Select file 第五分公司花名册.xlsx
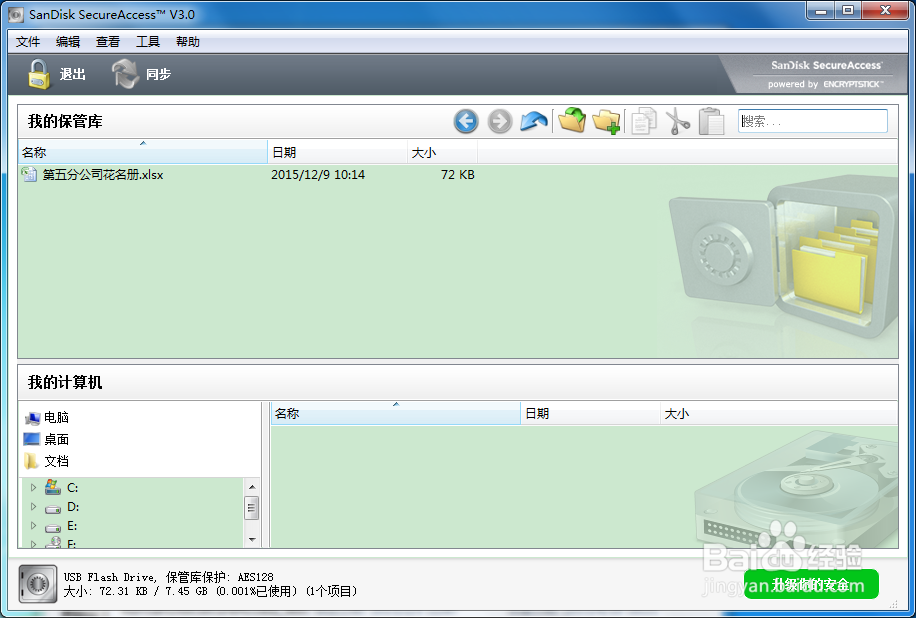The width and height of the screenshot is (916, 618). (x=103, y=175)
